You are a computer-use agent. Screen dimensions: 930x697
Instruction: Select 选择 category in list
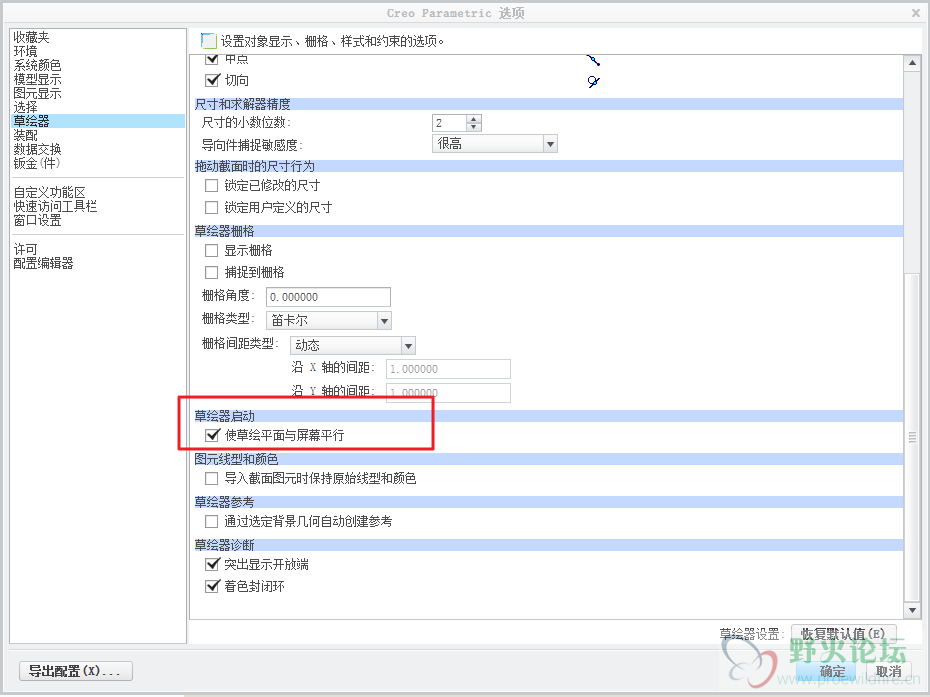tap(26, 107)
